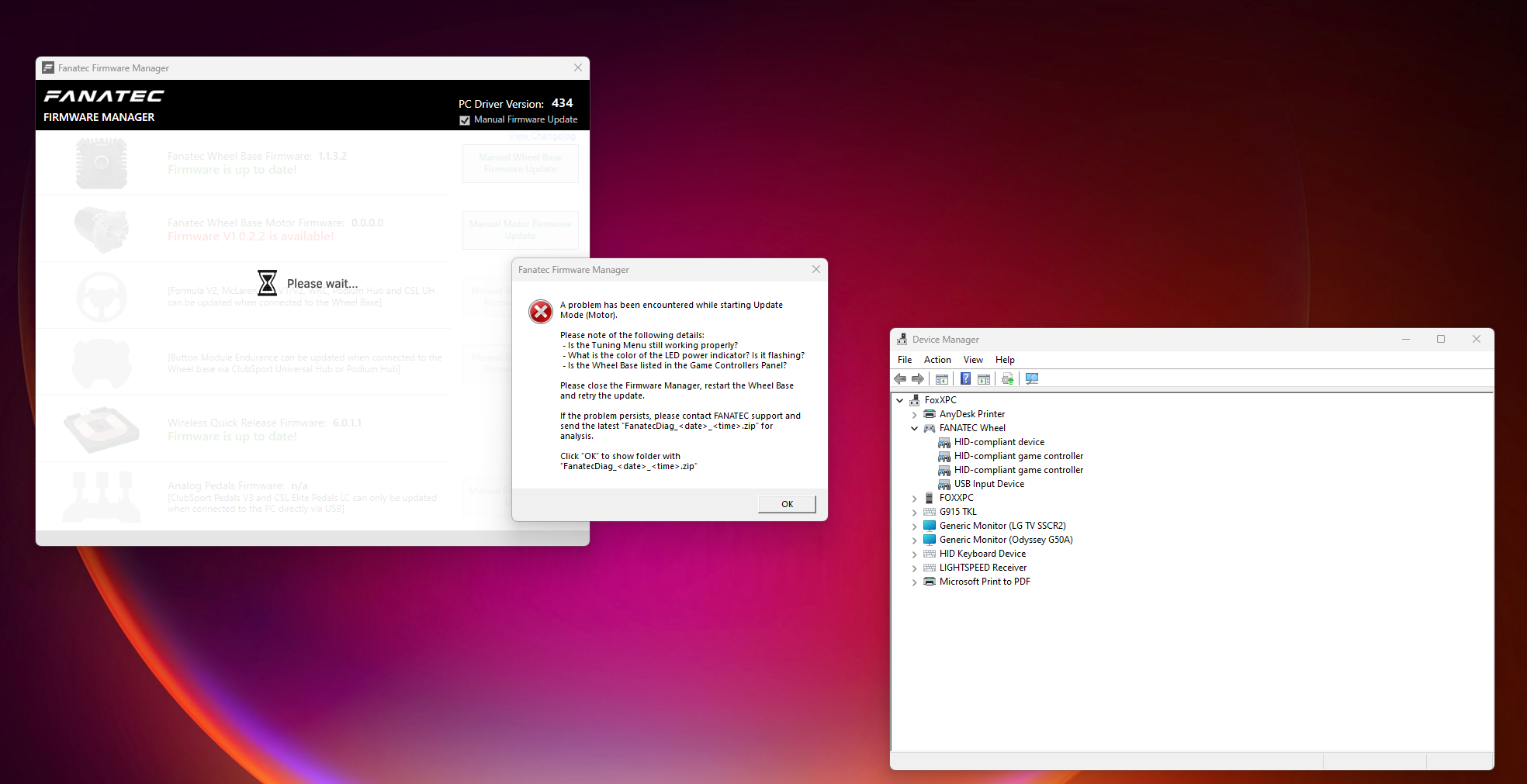Viewport: 1527px width, 784px height.
Task: Click 'Wireless Quick Release Firmware: 6.0.1.1' text
Action: (265, 423)
